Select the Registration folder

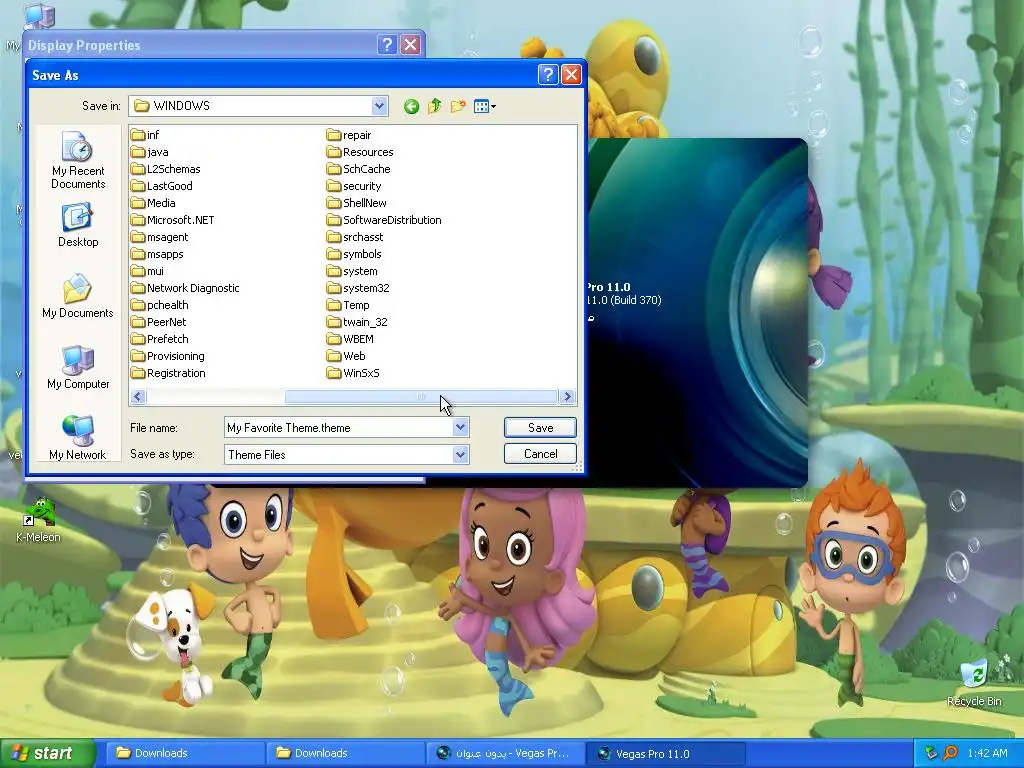pos(168,372)
